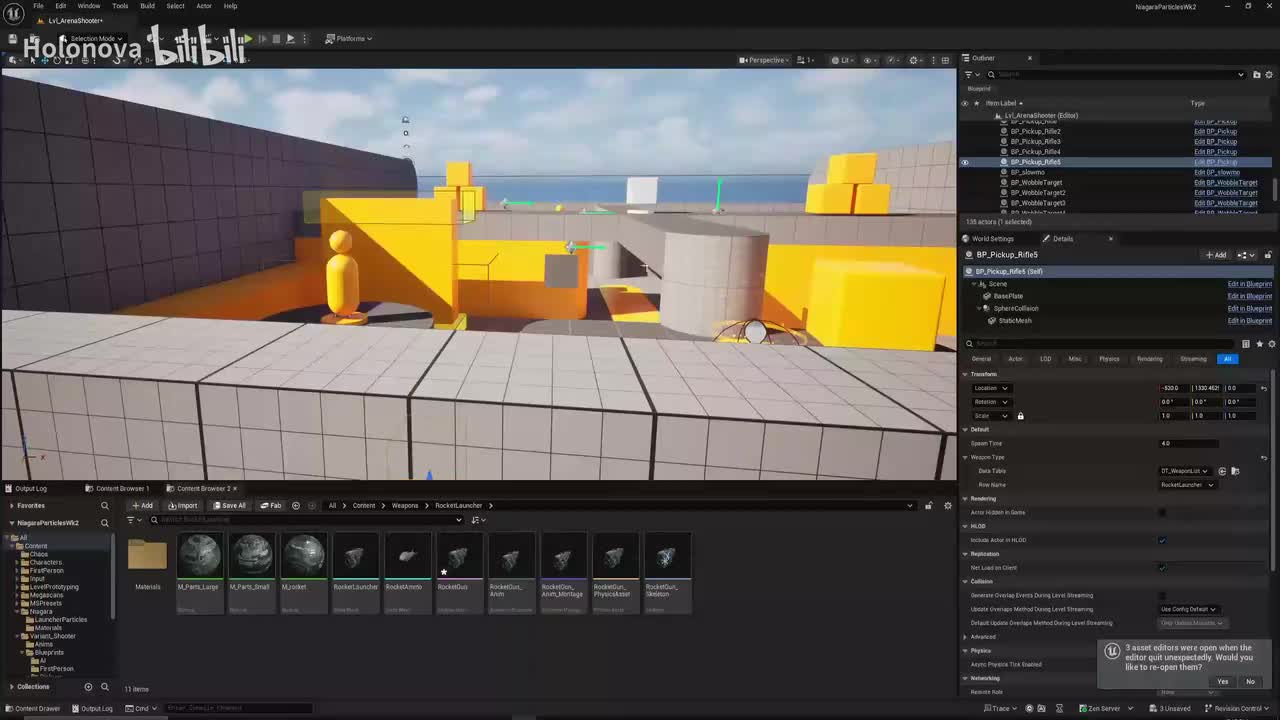This screenshot has height=720, width=1280.
Task: Open the Window menu
Action: pyautogui.click(x=89, y=6)
